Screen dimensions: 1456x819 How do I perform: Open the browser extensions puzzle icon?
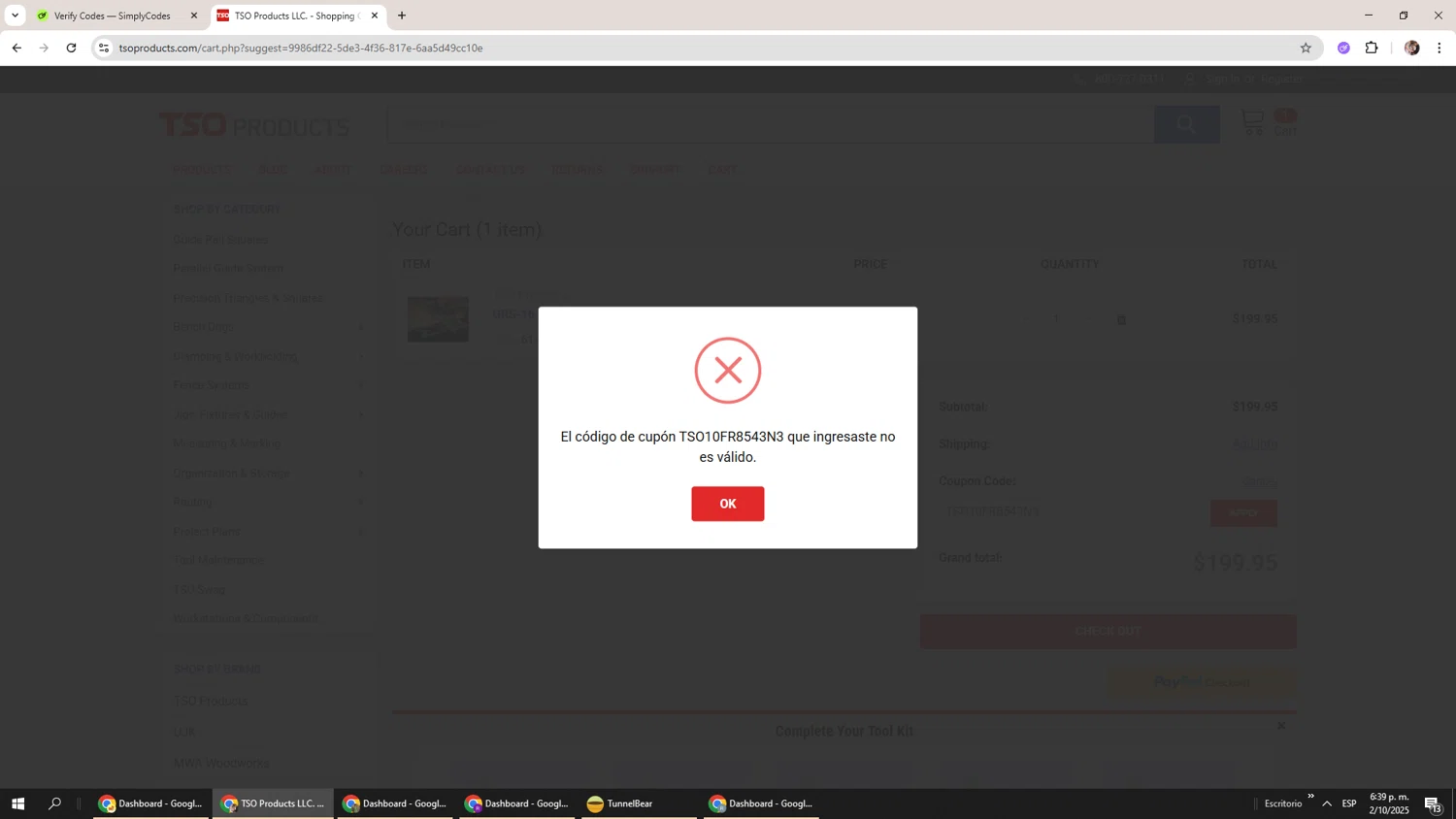point(1372,48)
